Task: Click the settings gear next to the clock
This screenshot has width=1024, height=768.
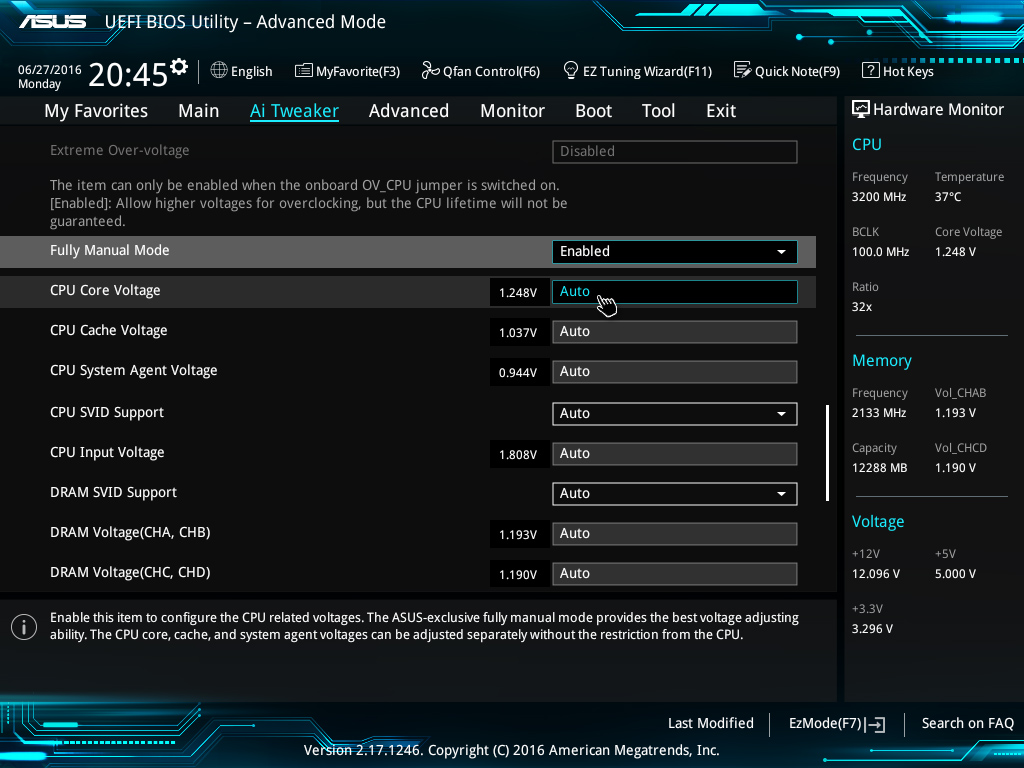Action: pos(179,67)
